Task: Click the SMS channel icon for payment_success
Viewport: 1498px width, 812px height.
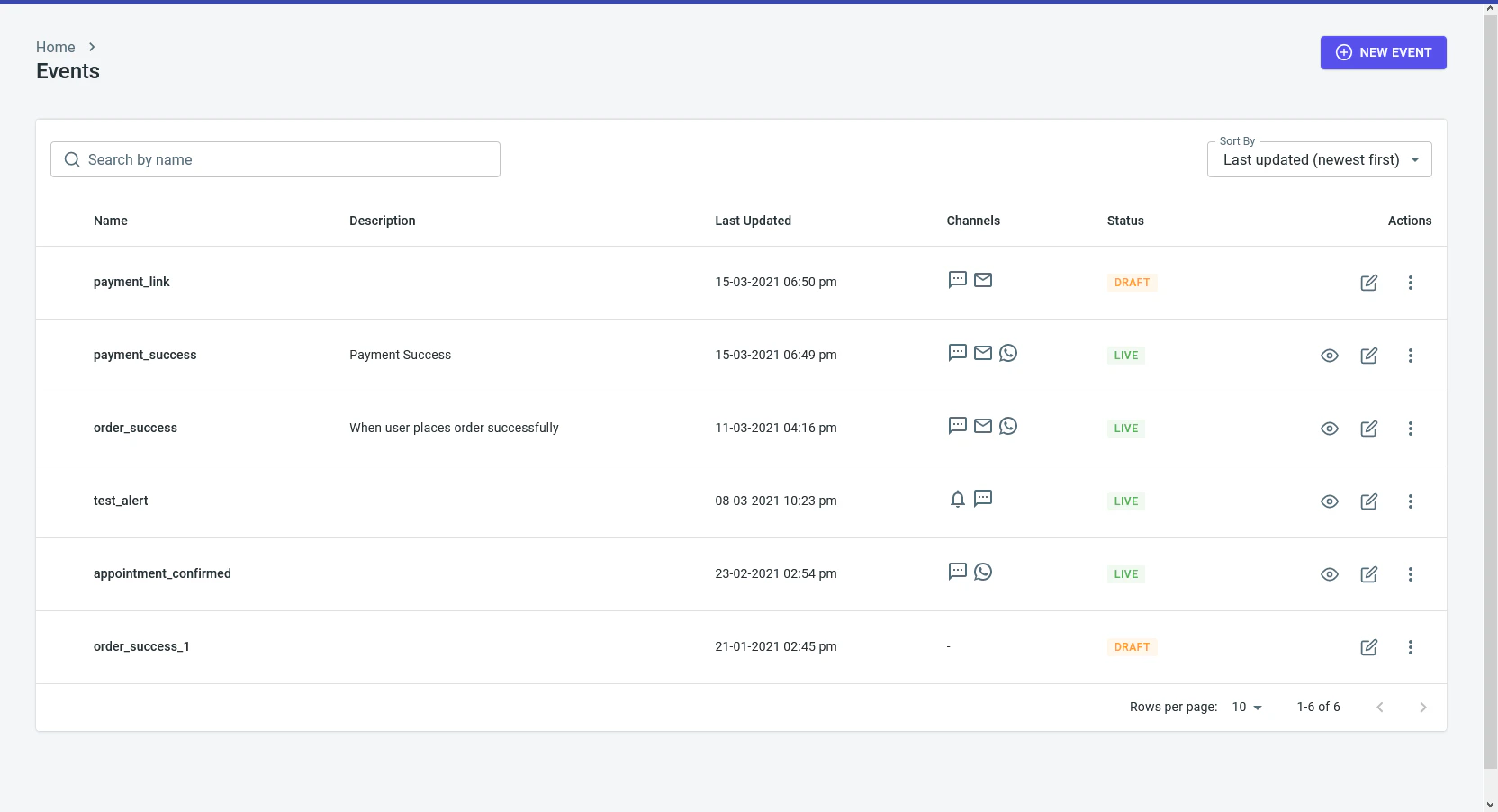Action: click(x=958, y=353)
